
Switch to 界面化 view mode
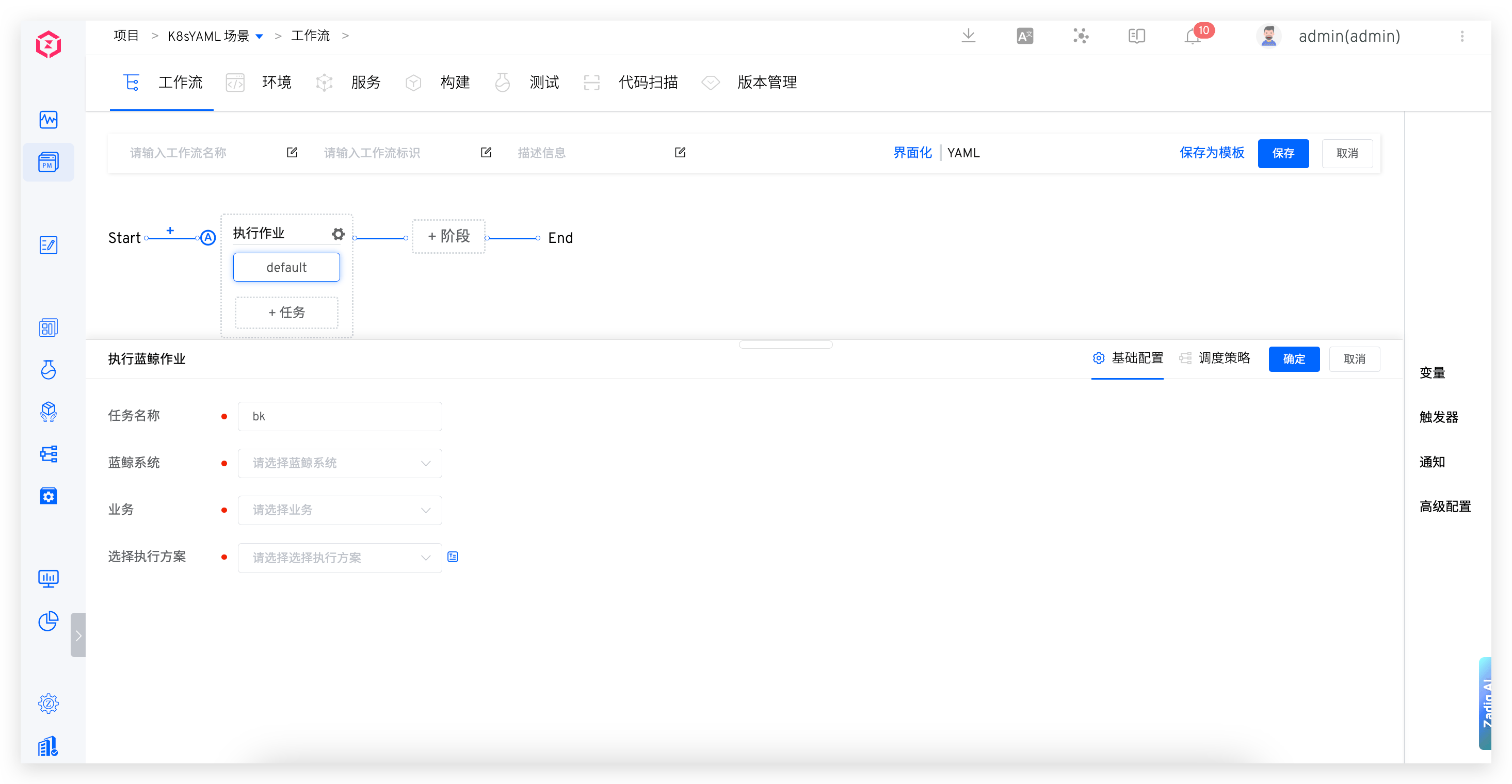click(x=912, y=153)
